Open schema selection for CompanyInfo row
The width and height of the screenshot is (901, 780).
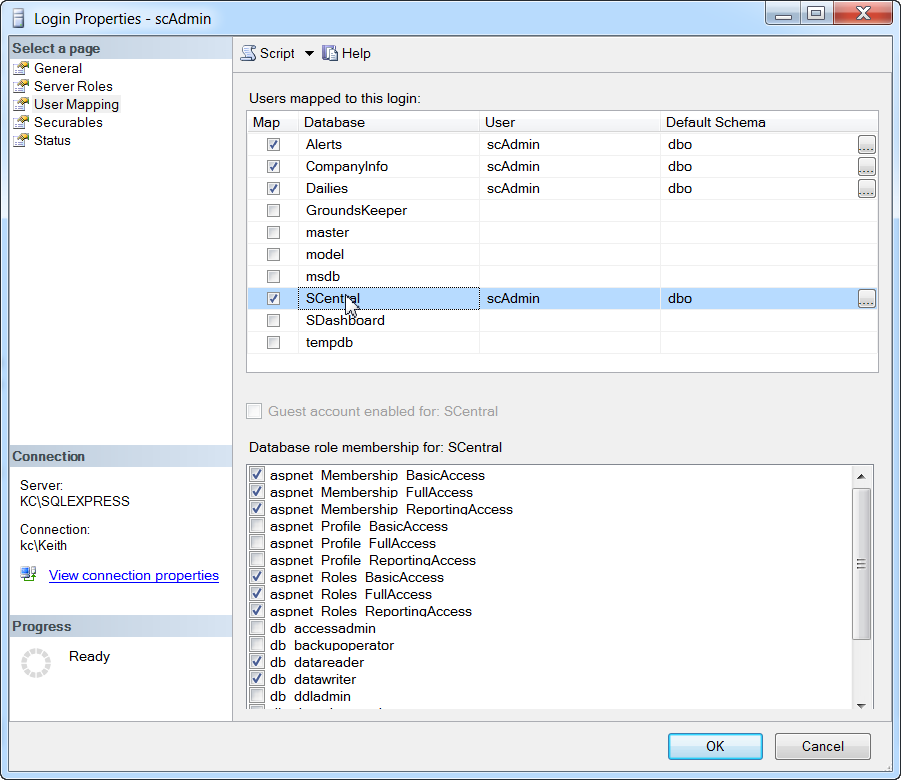click(x=866, y=166)
